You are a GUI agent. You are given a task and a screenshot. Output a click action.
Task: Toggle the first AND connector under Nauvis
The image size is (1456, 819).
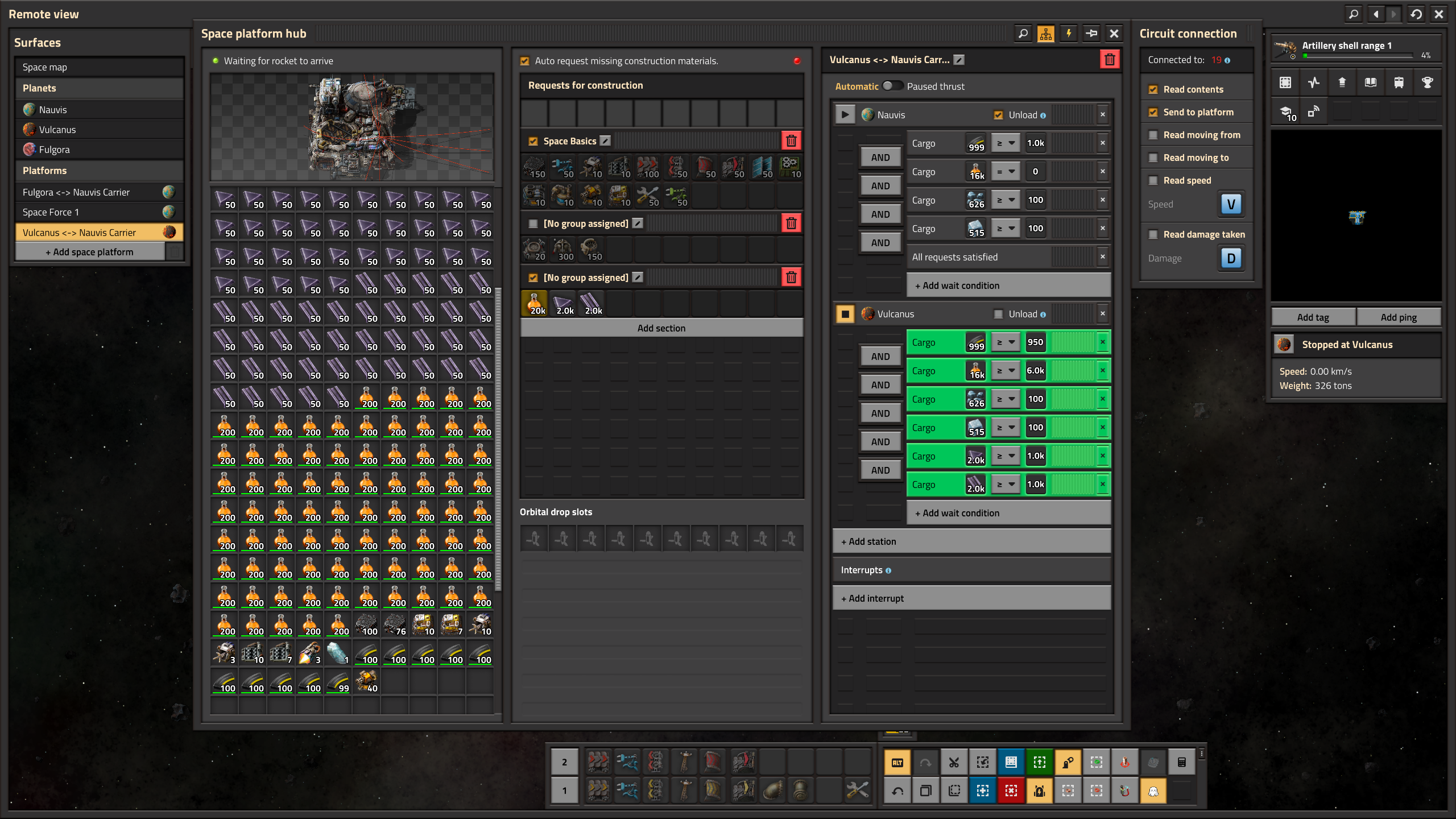coord(880,157)
